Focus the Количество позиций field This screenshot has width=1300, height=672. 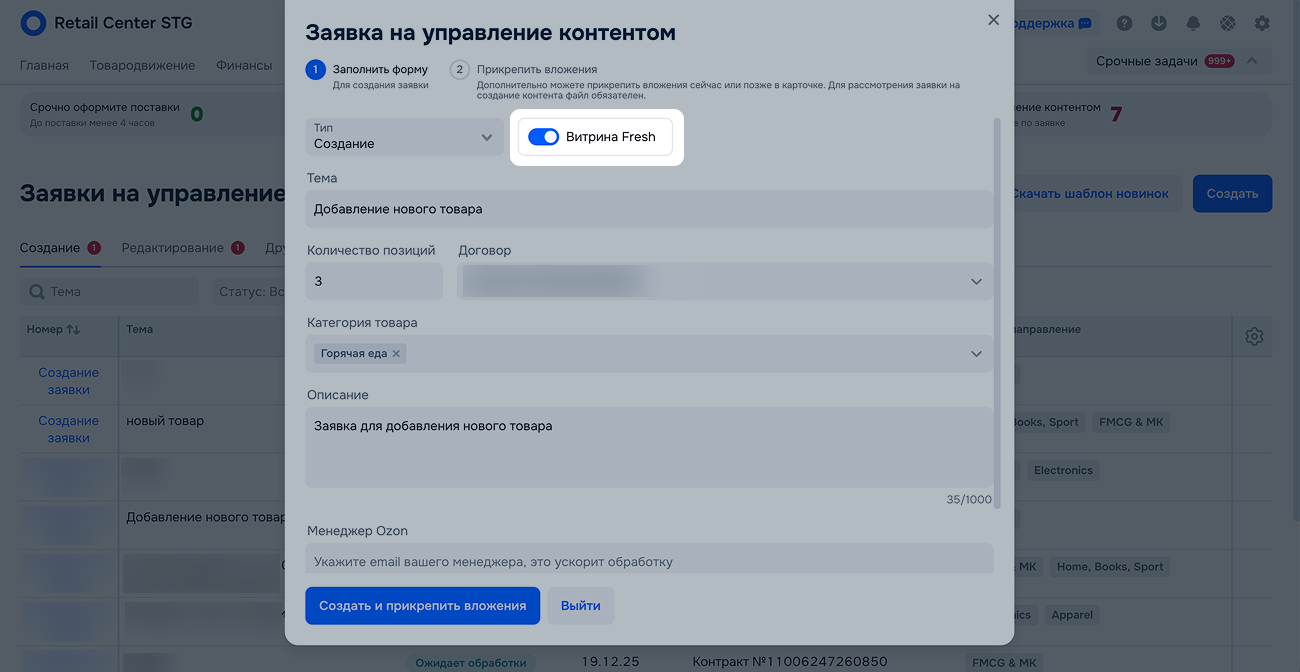pos(374,281)
